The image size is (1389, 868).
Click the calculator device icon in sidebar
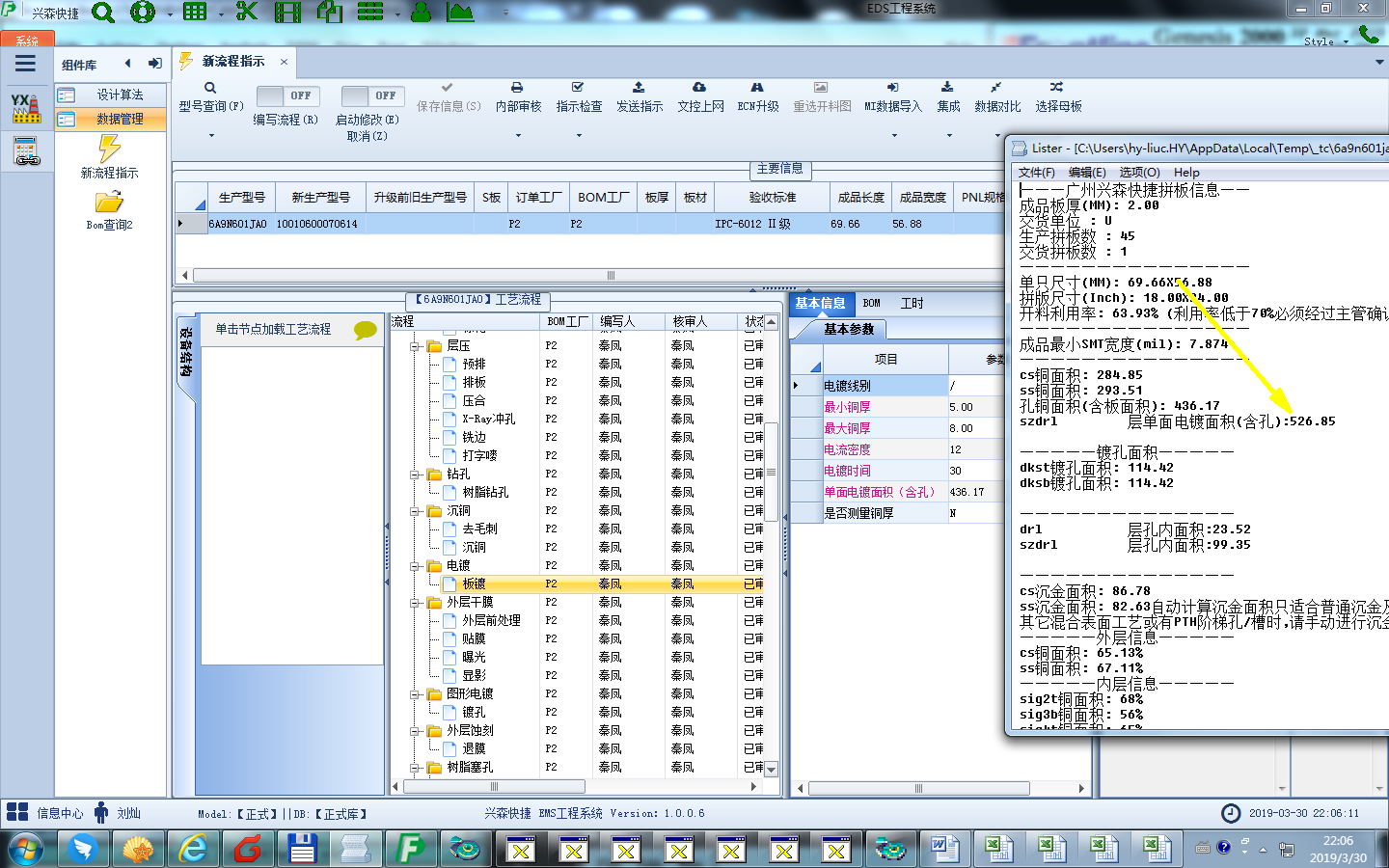pyautogui.click(x=26, y=151)
